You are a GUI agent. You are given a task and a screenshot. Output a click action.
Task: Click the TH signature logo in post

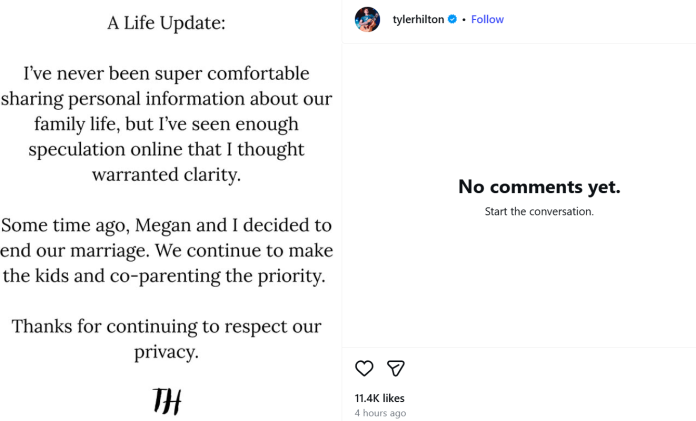[x=166, y=400]
